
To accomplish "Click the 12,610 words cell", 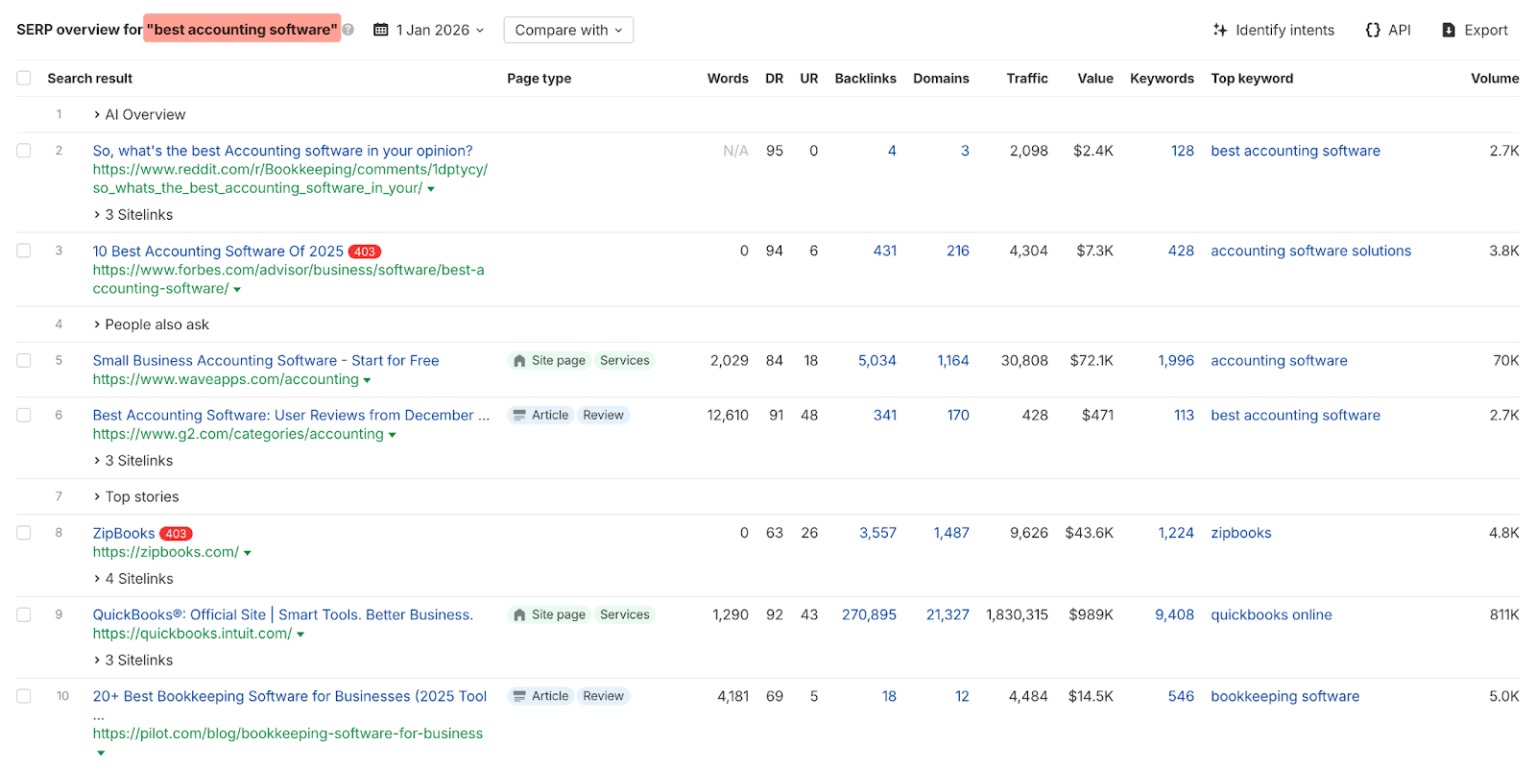I will [728, 415].
